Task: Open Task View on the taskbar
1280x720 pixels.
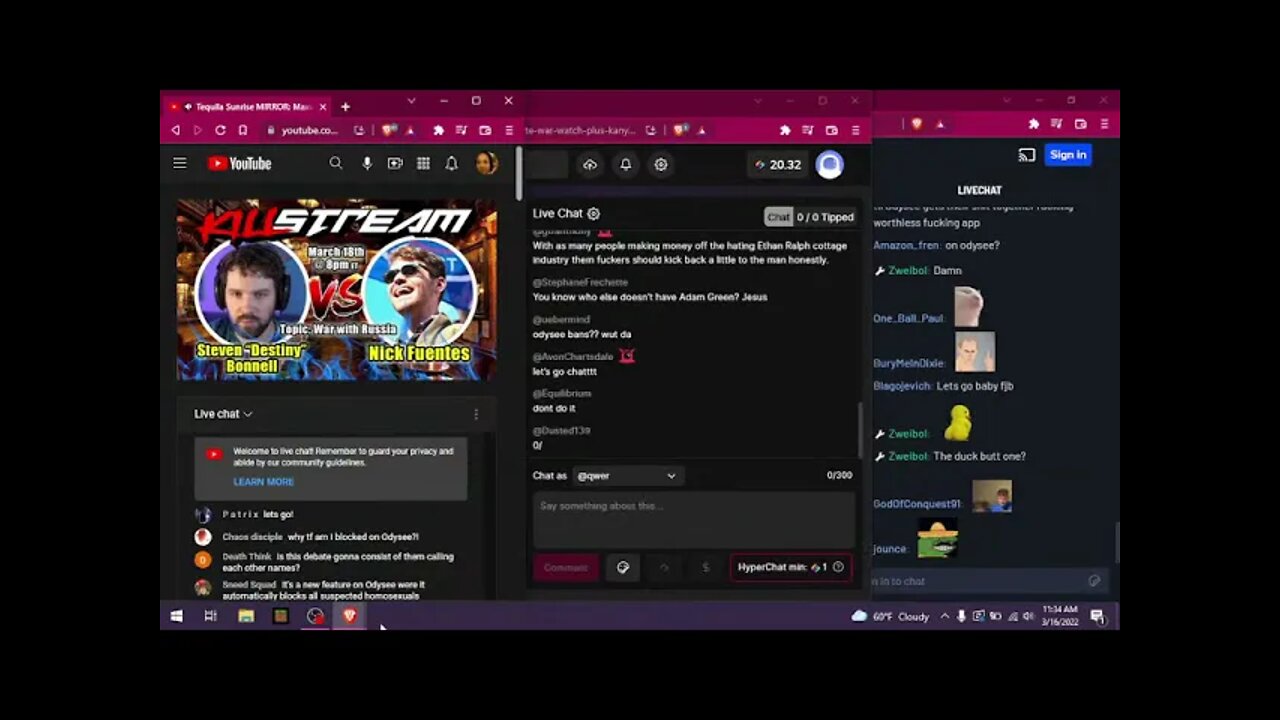Action: pyautogui.click(x=210, y=616)
